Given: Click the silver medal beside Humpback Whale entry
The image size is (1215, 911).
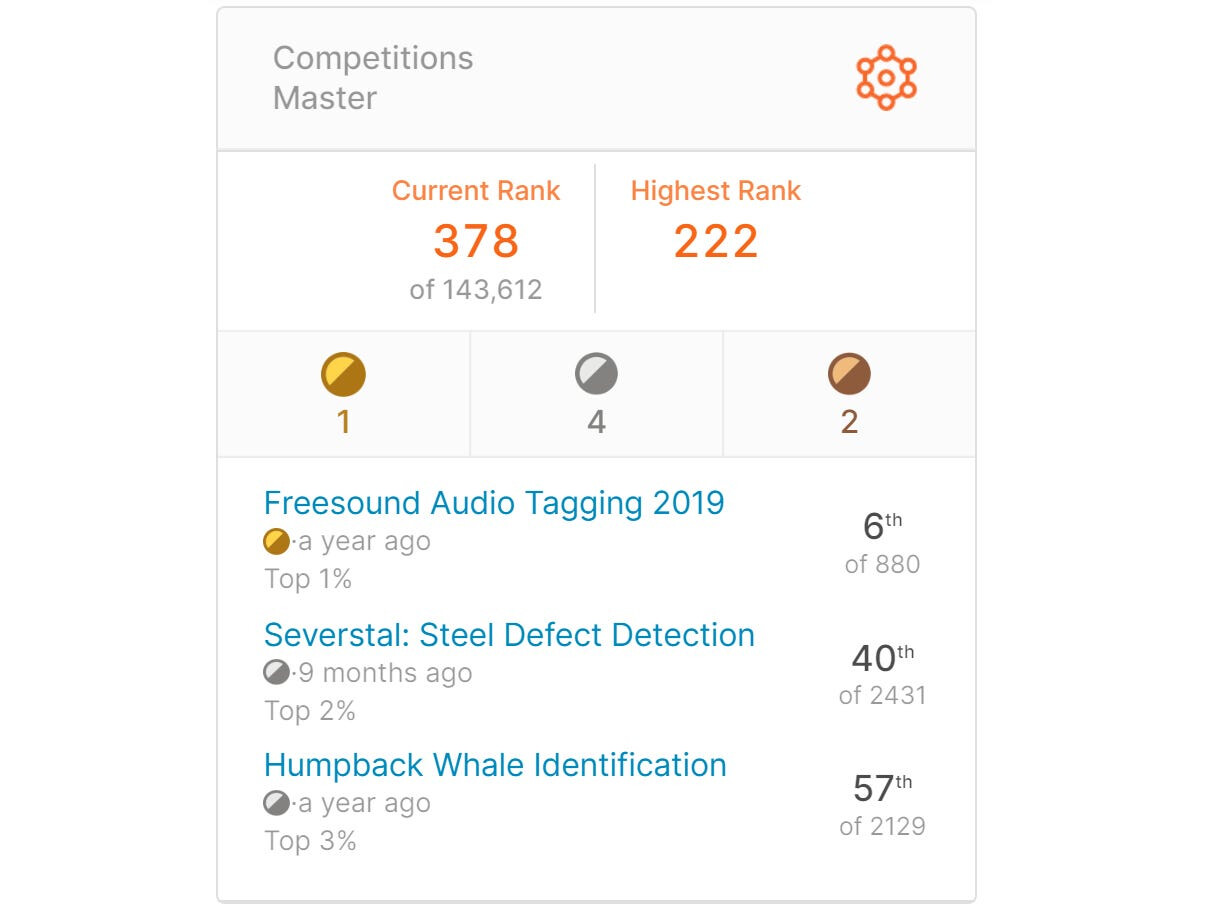Looking at the screenshot, I should coord(276,803).
